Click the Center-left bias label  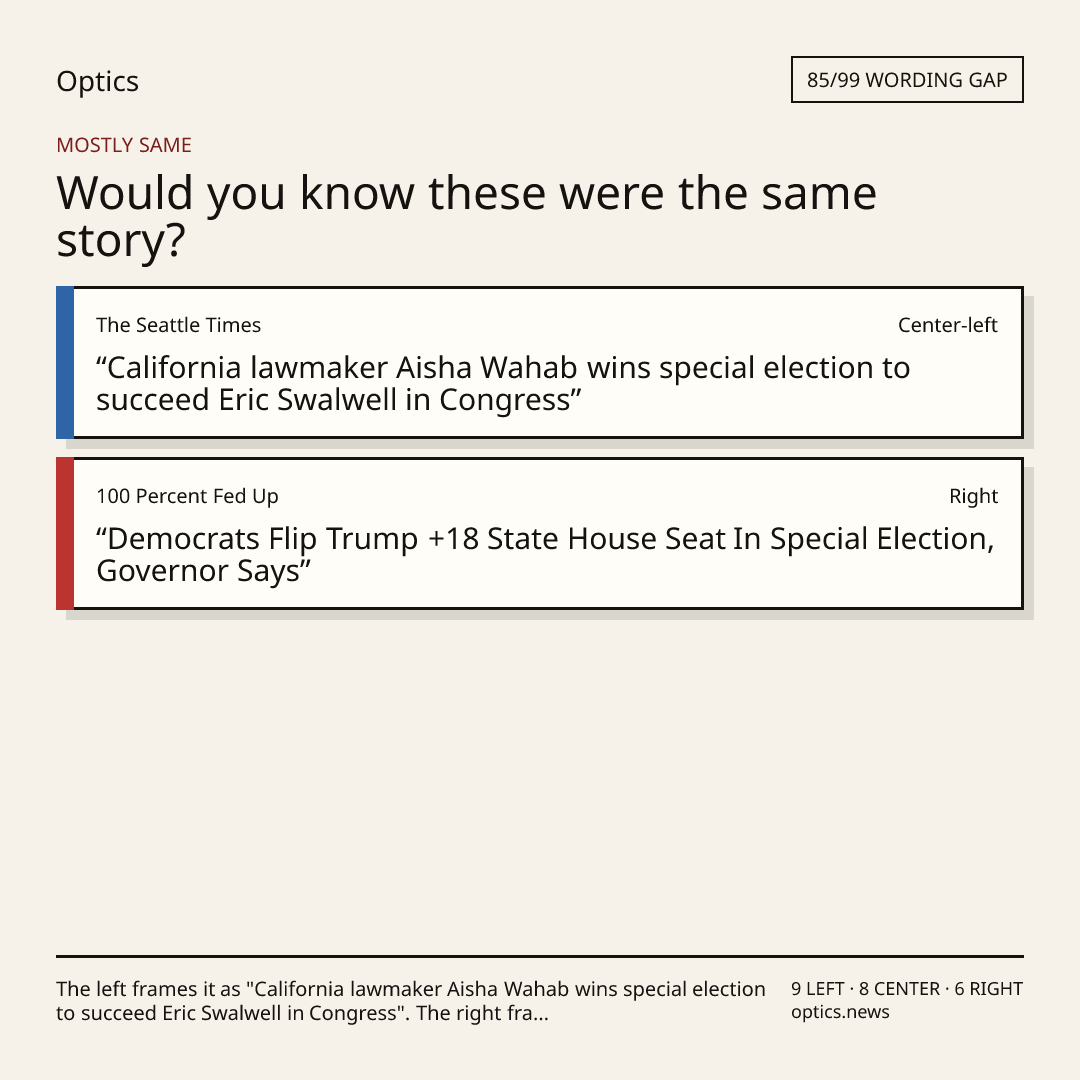[x=948, y=325]
